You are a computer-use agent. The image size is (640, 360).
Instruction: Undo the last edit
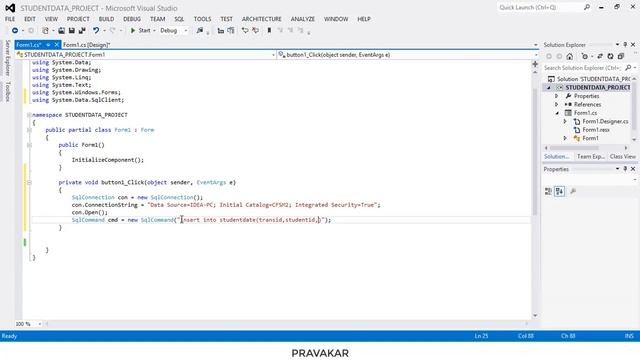[96, 31]
